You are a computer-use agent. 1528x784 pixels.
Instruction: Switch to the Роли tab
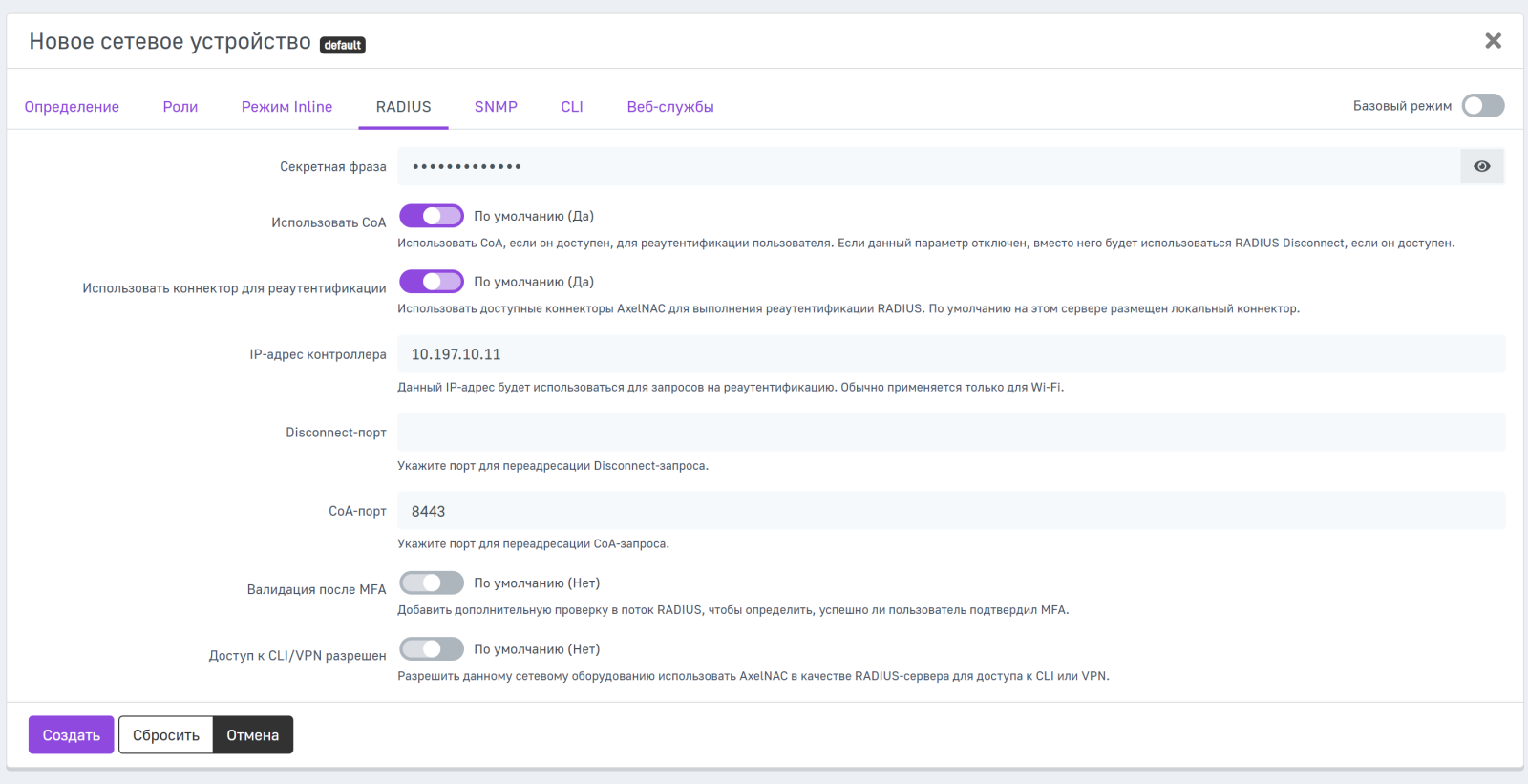coord(180,107)
